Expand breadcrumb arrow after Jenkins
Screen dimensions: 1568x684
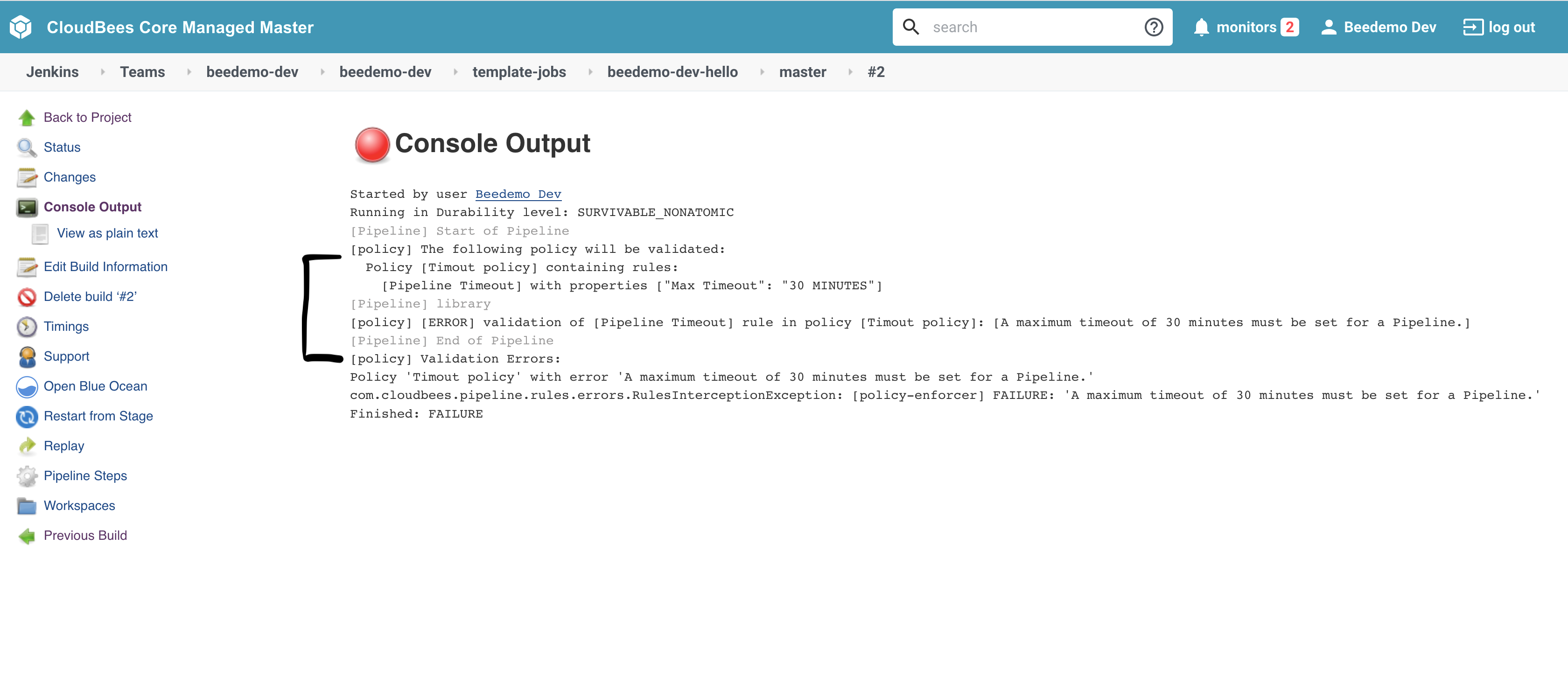click(x=102, y=72)
